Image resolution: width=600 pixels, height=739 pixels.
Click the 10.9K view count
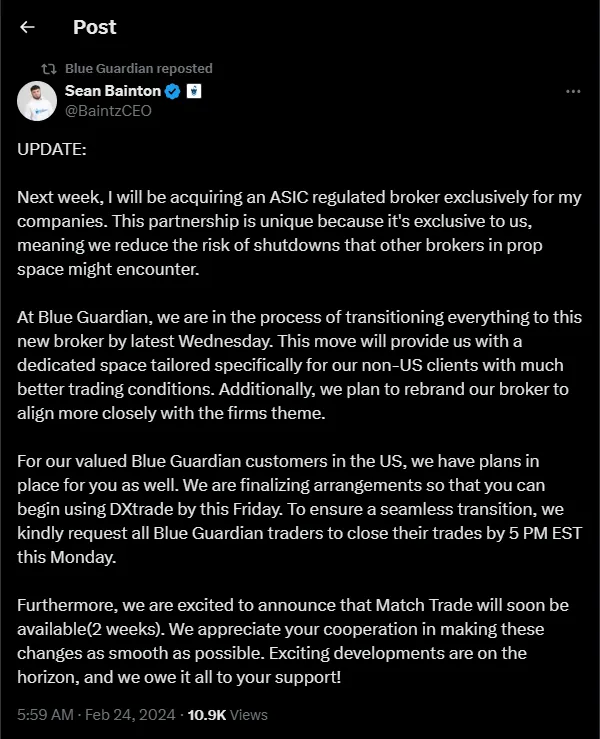click(207, 715)
